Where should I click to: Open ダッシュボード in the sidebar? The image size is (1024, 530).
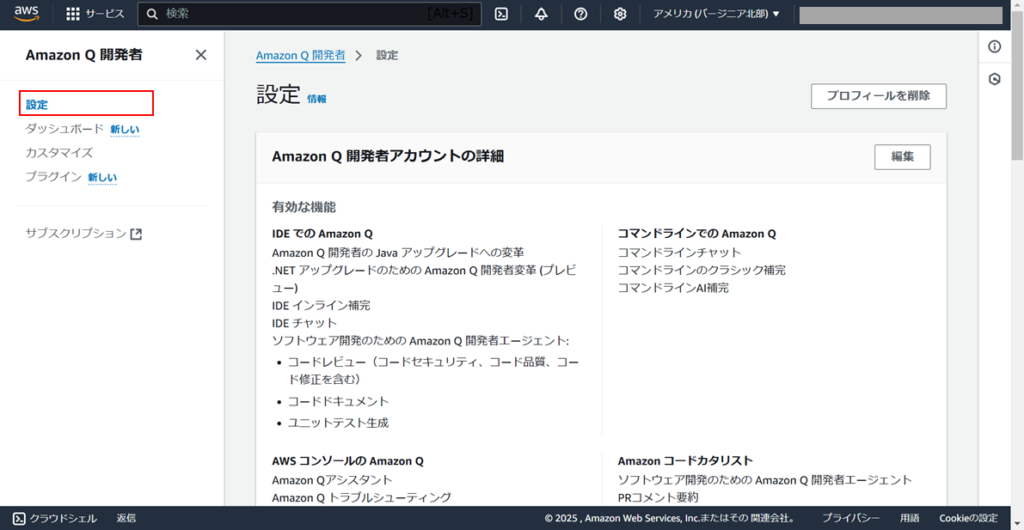tap(65, 129)
